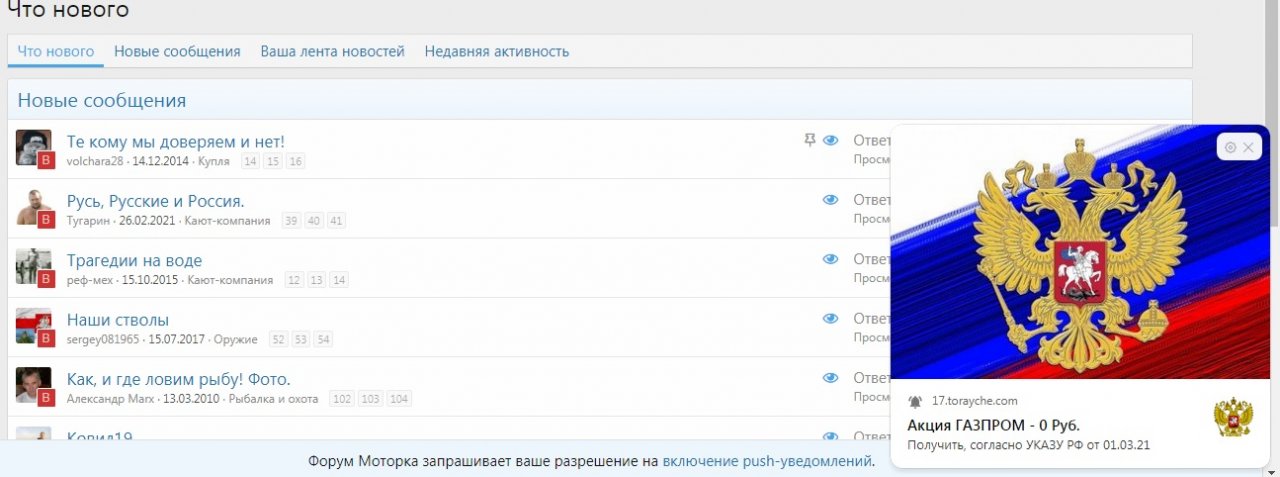This screenshot has width=1280, height=477.
Task: Open thread 'Те кому мы доверяем и нет!'
Action: point(175,141)
